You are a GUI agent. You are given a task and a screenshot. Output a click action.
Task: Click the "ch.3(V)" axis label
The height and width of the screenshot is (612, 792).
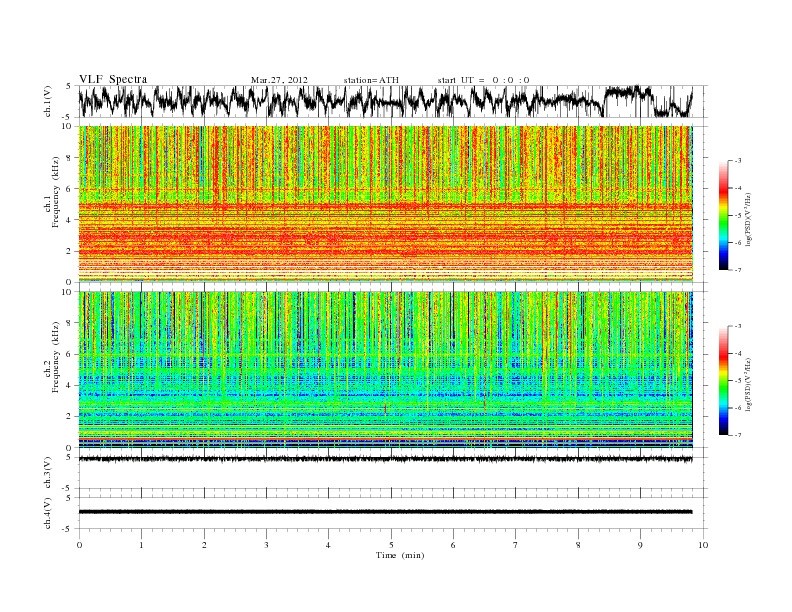click(48, 472)
